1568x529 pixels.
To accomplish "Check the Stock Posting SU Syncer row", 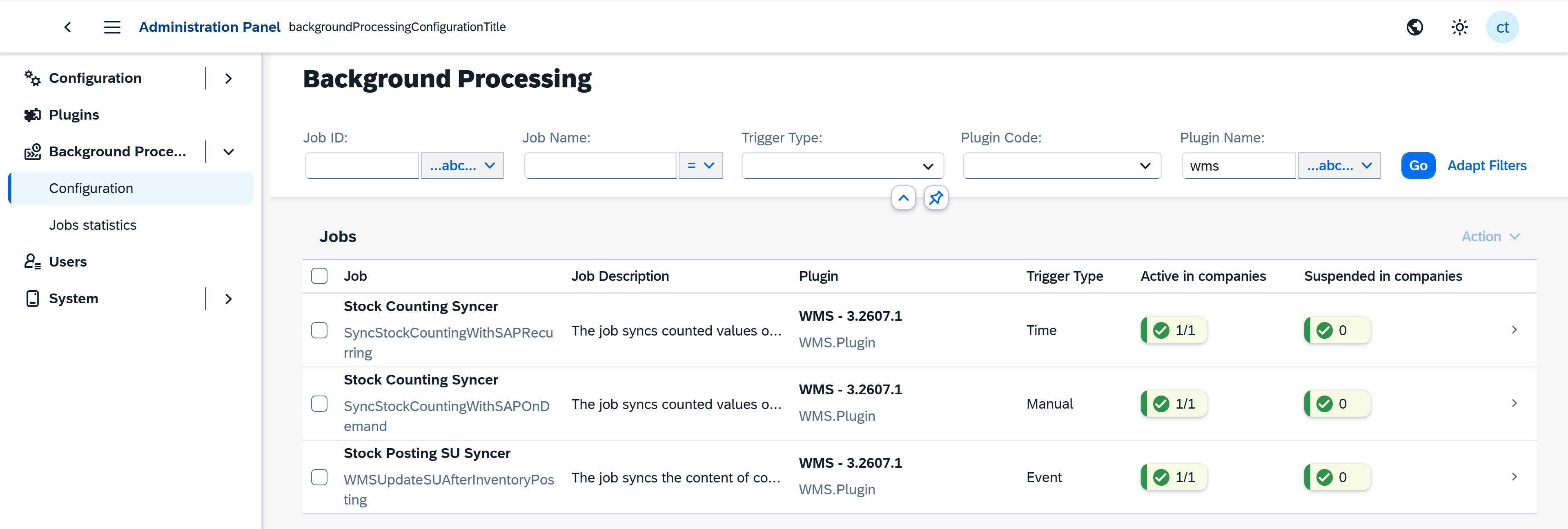I will pos(319,477).
